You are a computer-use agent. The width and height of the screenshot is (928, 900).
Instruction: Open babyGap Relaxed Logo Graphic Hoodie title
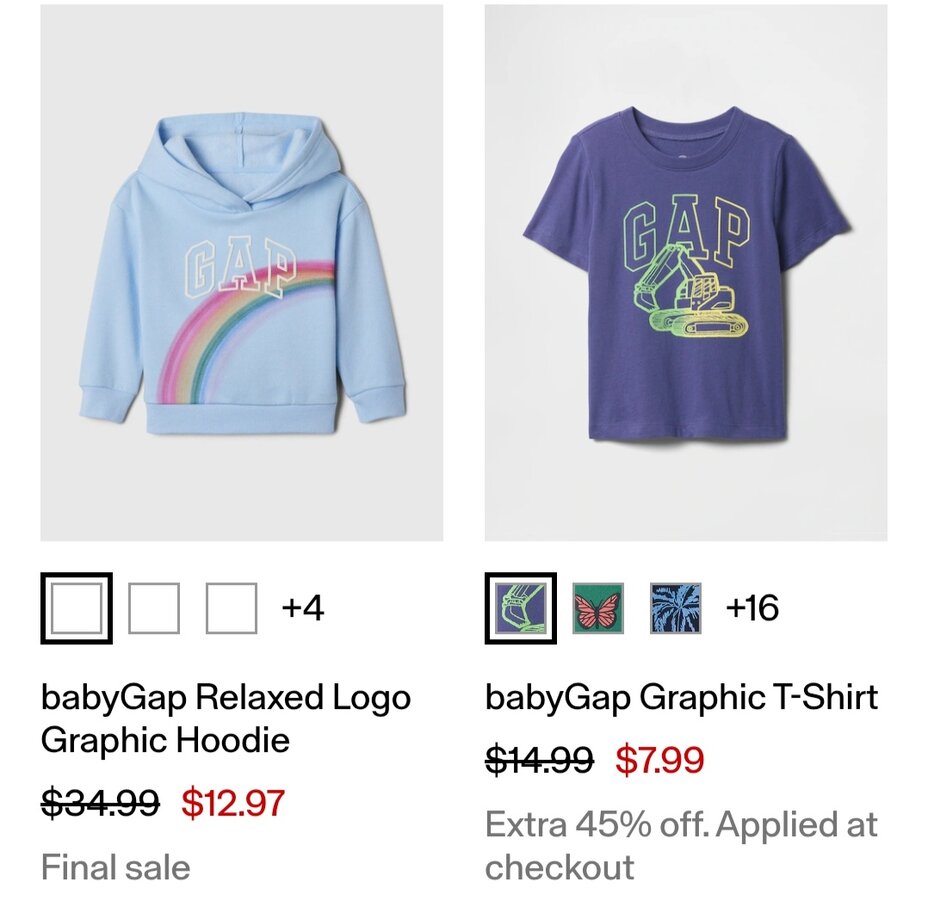(226, 718)
